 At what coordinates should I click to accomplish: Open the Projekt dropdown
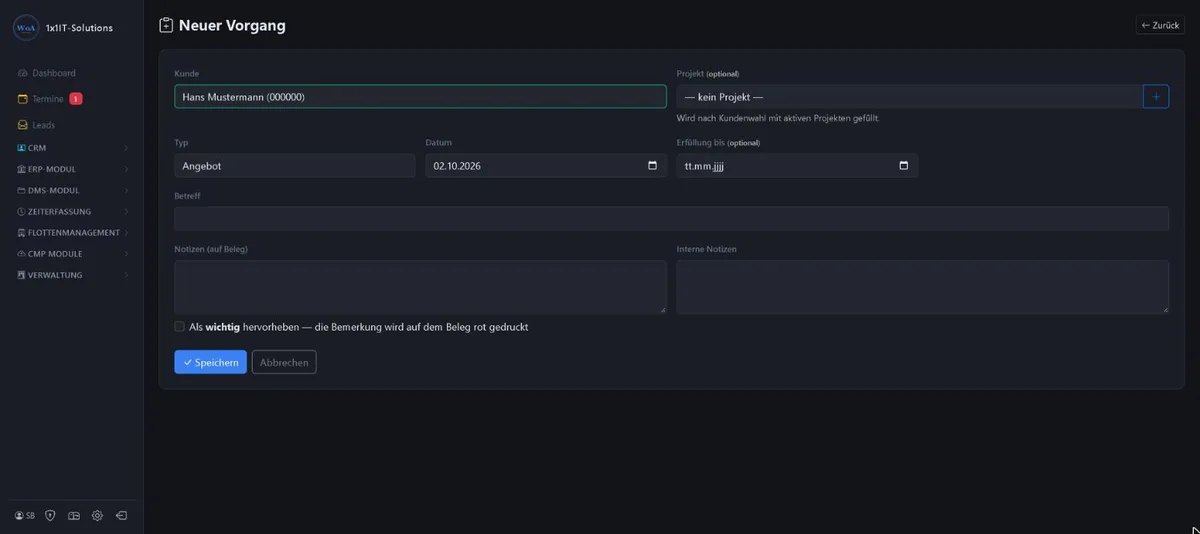pyautogui.click(x=909, y=97)
